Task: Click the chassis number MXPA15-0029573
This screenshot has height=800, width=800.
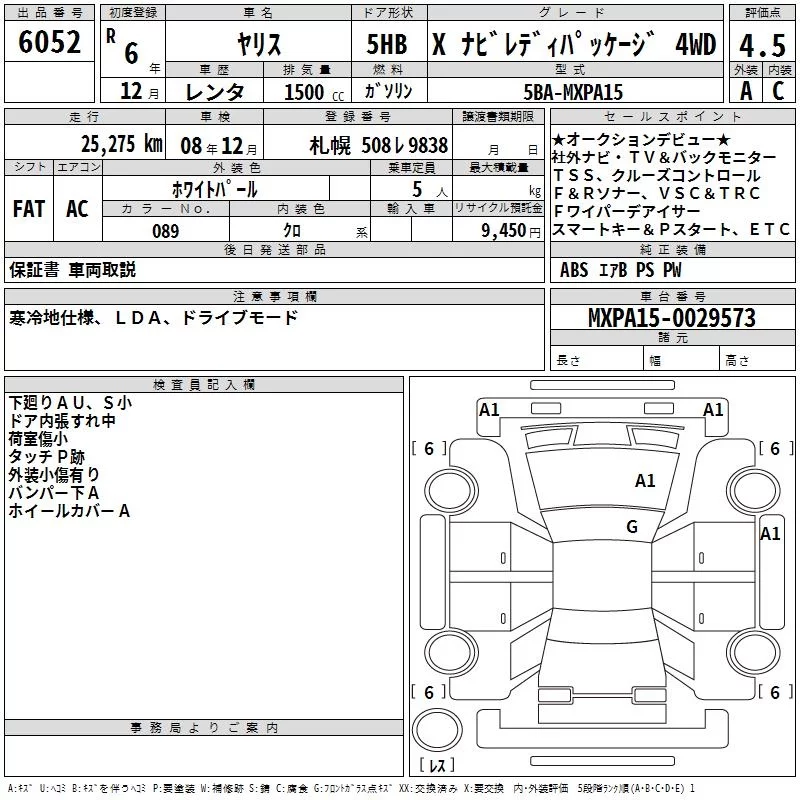Action: 672,318
